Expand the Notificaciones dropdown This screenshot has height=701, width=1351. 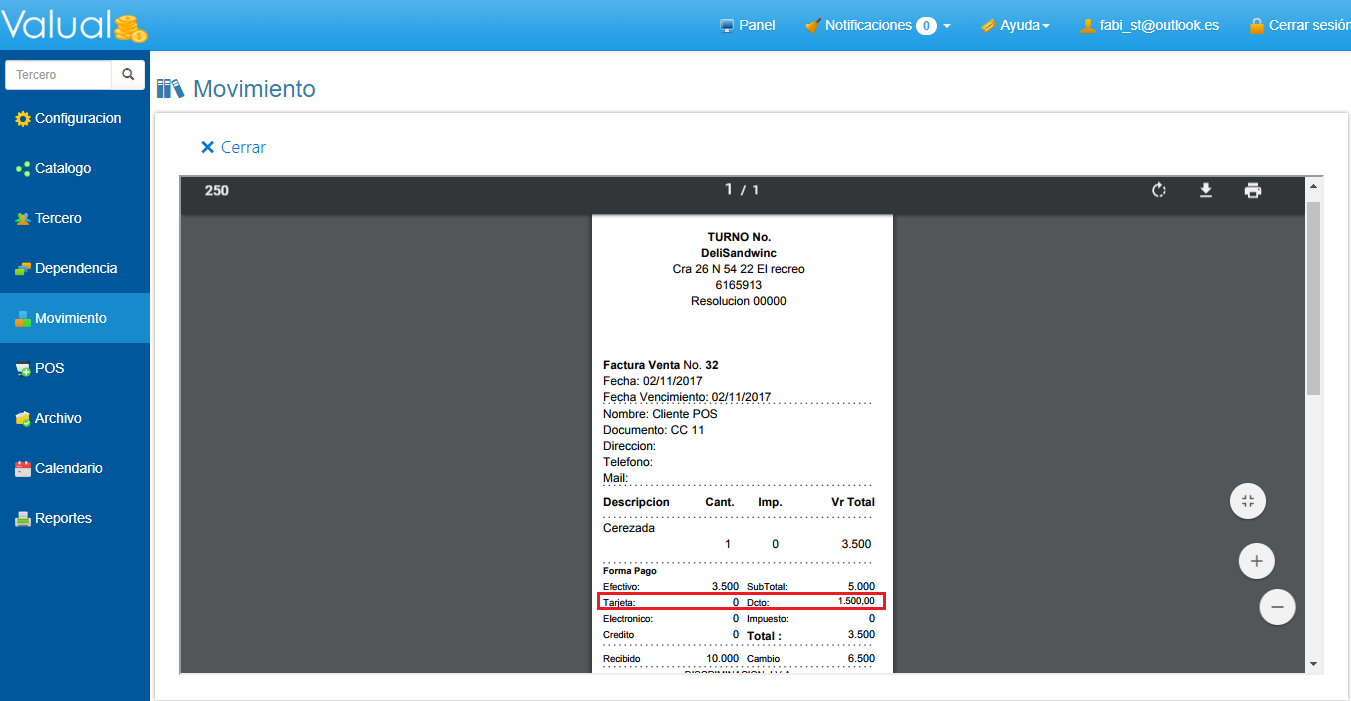pos(877,25)
